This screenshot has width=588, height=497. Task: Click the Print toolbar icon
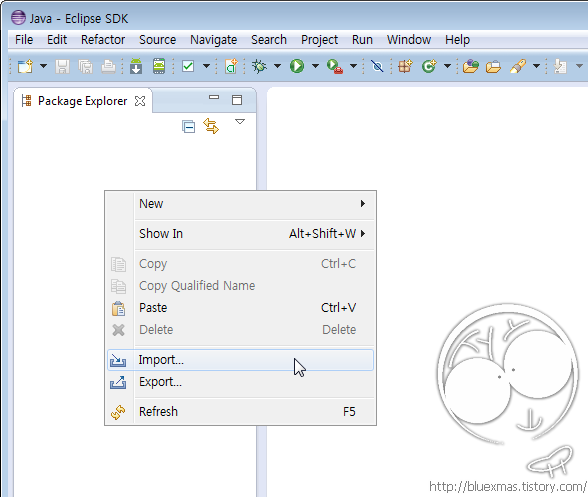(108, 66)
